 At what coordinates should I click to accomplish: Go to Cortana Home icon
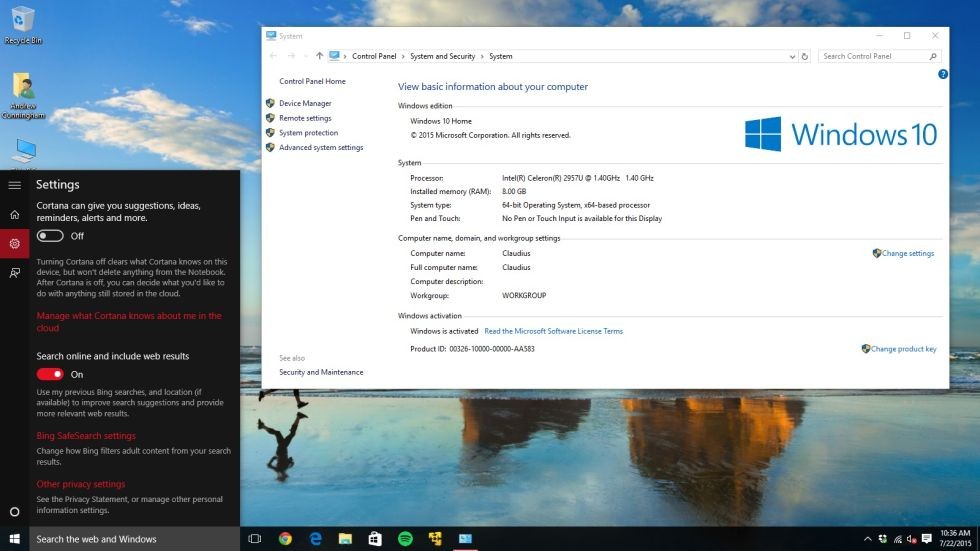[14, 214]
